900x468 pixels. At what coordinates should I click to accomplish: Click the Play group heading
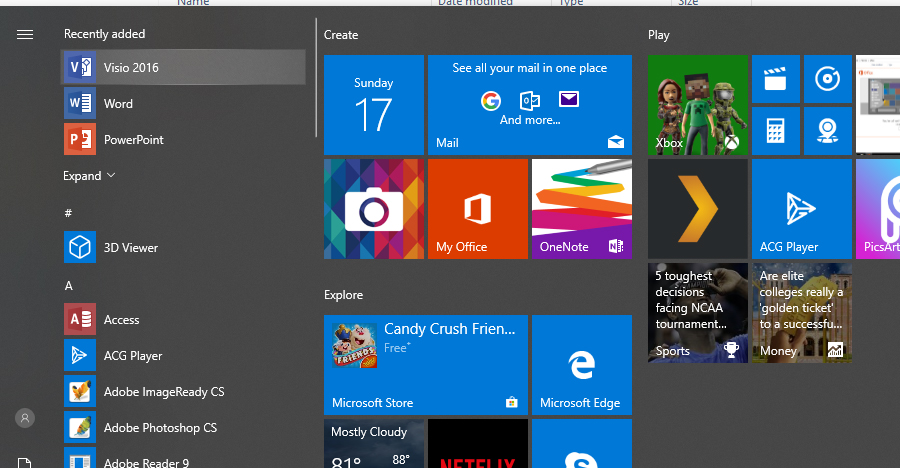point(659,35)
